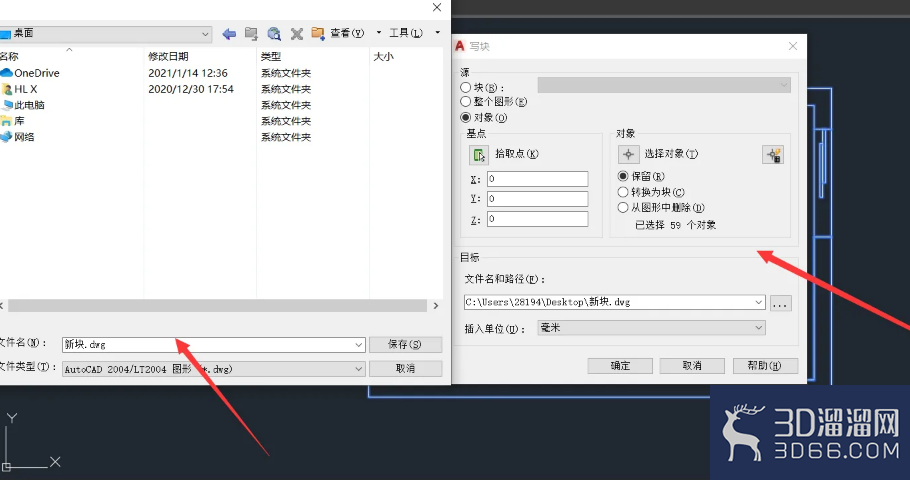Click the back arrow icon in file dialog
This screenshot has height=480, width=910.
[229, 34]
